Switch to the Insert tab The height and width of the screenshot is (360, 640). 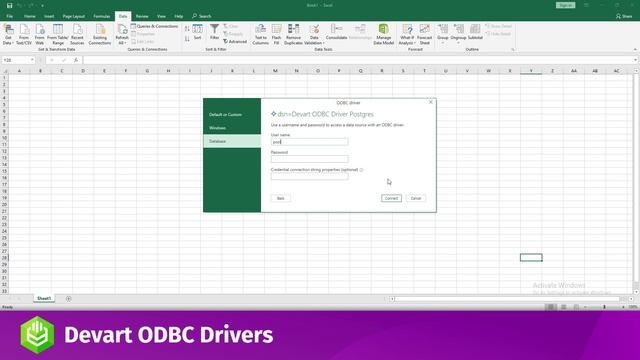pos(49,16)
